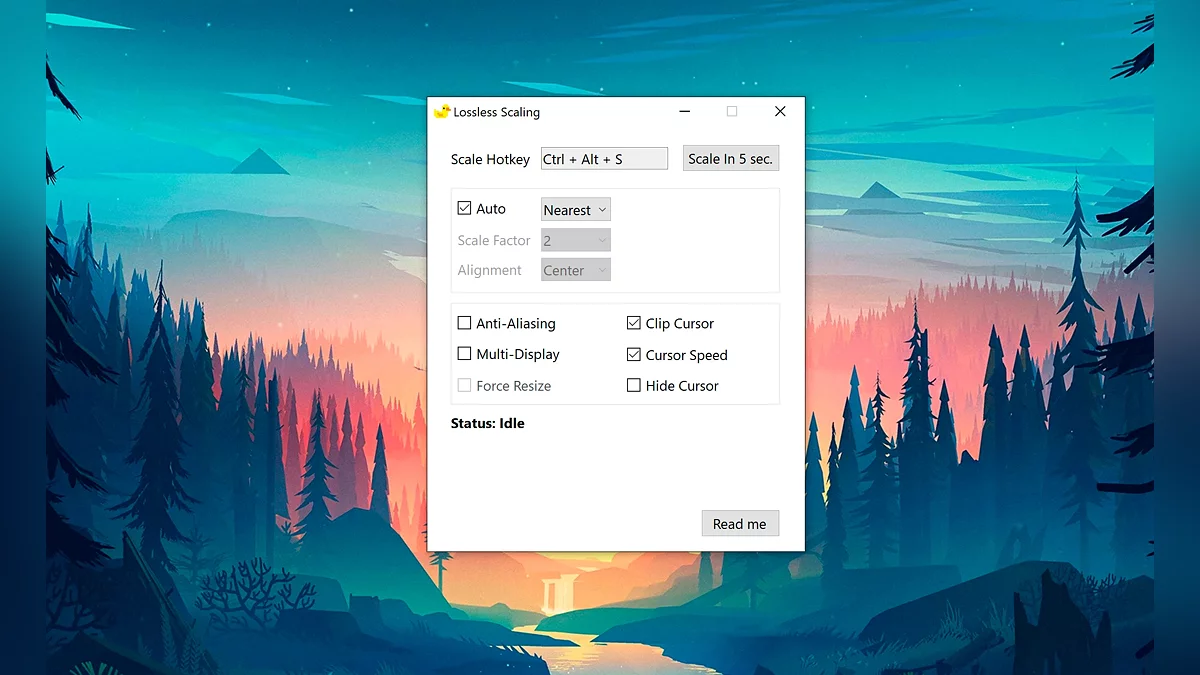Image resolution: width=1200 pixels, height=675 pixels.
Task: Click the Scale Hotkey label
Action: 490,159
